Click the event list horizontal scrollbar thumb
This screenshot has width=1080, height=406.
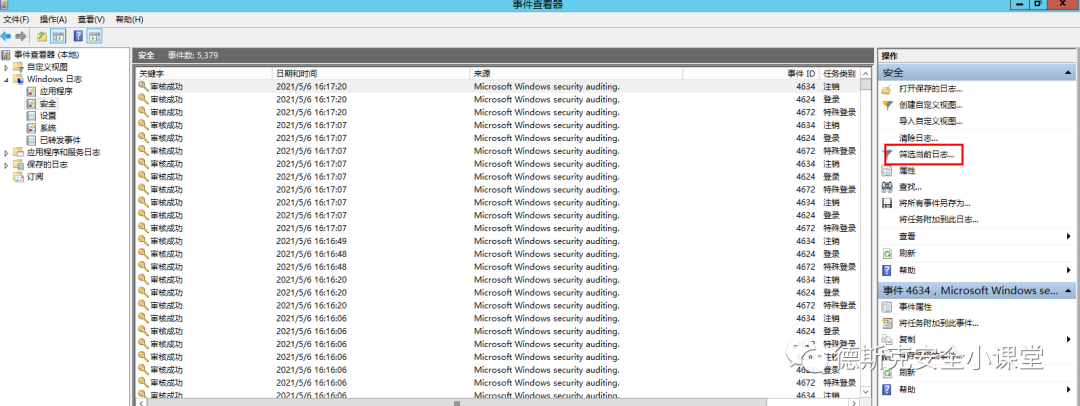(x=455, y=402)
